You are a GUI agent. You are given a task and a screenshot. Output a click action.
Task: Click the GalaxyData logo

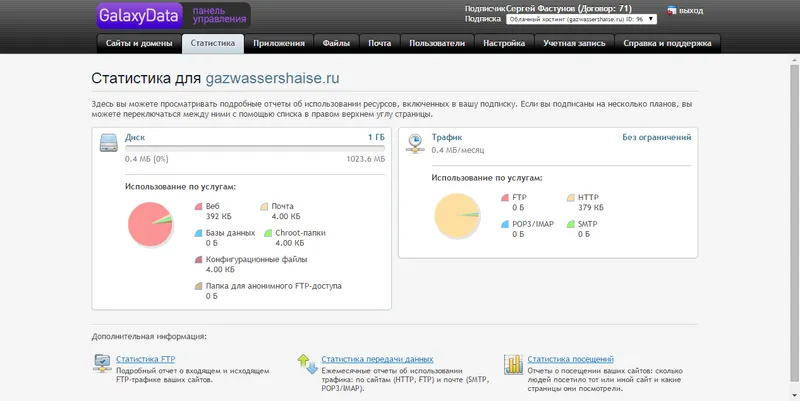point(139,16)
